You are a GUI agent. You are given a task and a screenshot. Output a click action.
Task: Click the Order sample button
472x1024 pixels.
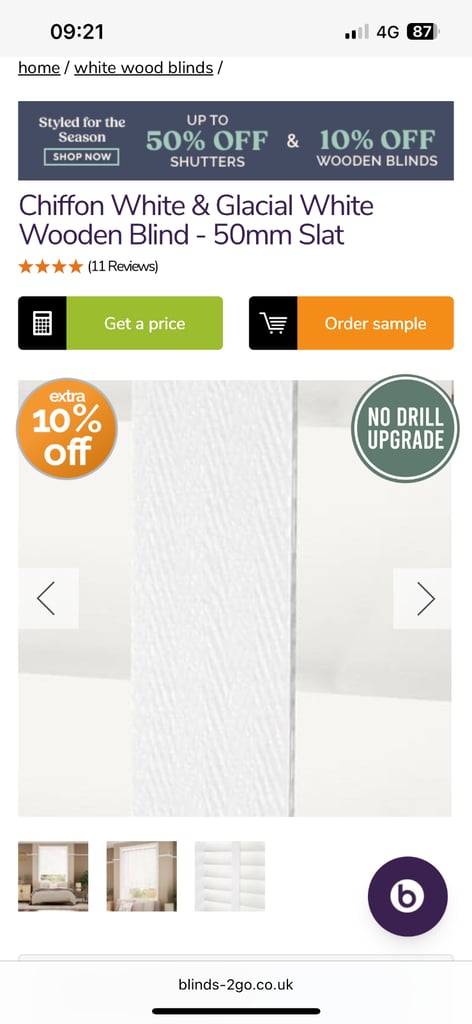click(375, 323)
